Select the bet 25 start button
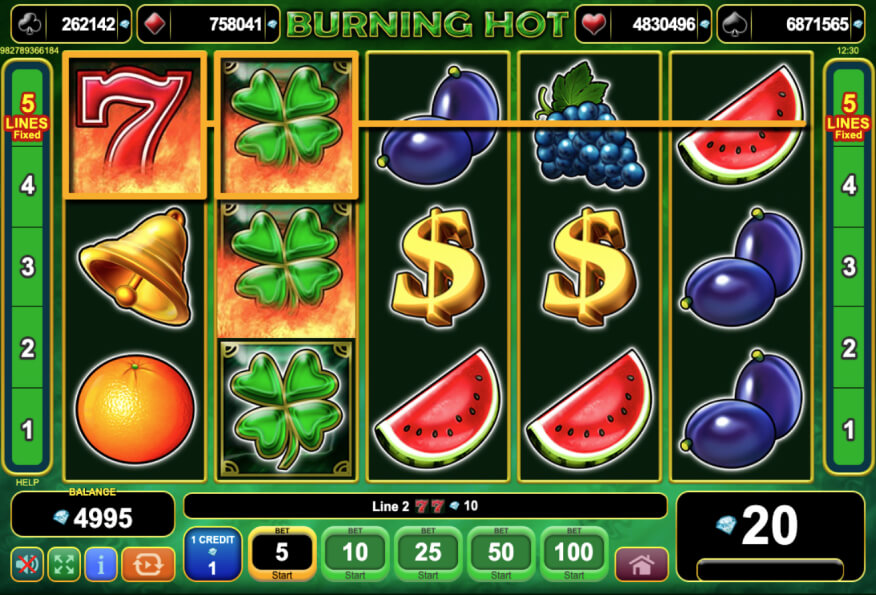Screen dimensions: 876x595 pyautogui.click(x=428, y=554)
